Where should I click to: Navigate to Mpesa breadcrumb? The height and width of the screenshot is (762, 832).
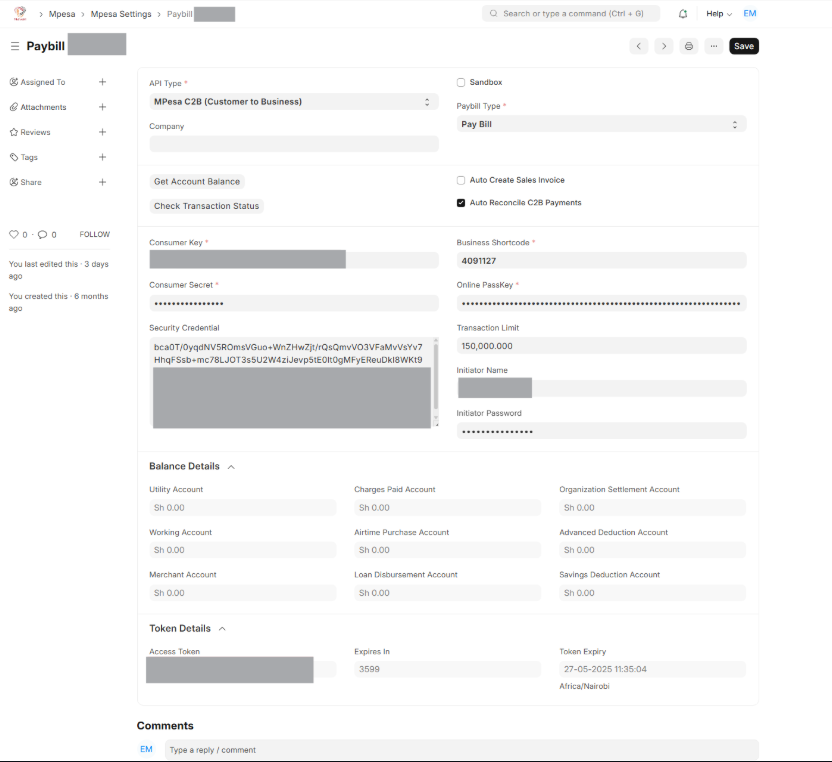[x=62, y=14]
